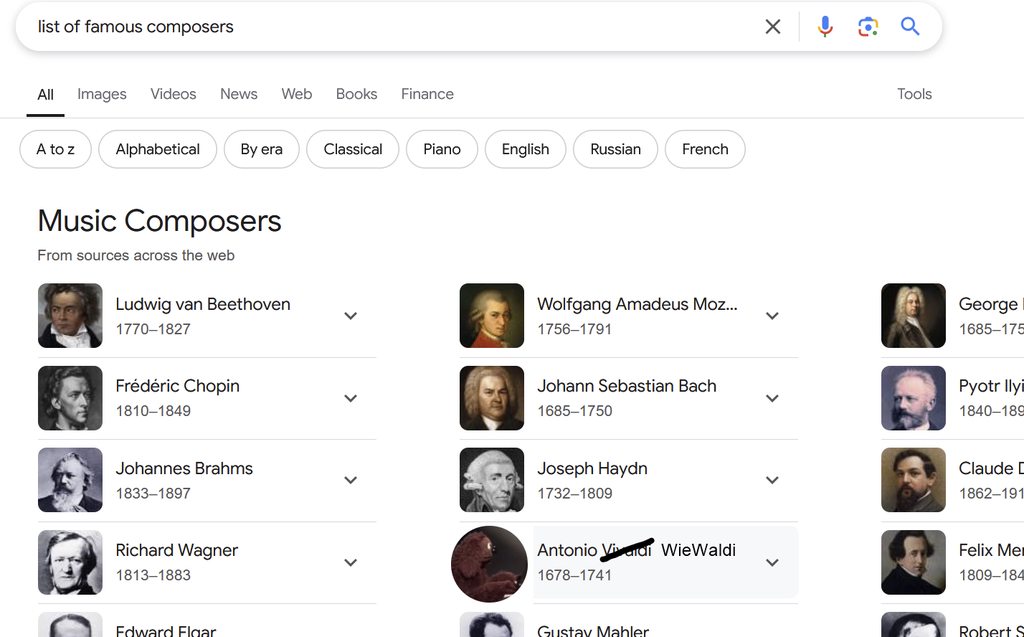Expand the Antonio Vivaldi row
This screenshot has height=637, width=1024.
point(772,563)
